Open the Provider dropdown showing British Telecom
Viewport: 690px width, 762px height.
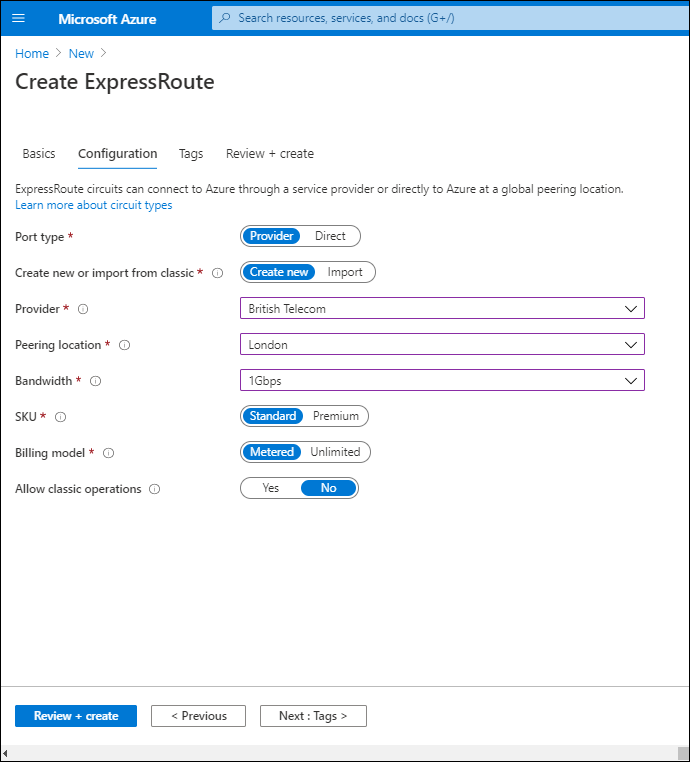pos(442,309)
